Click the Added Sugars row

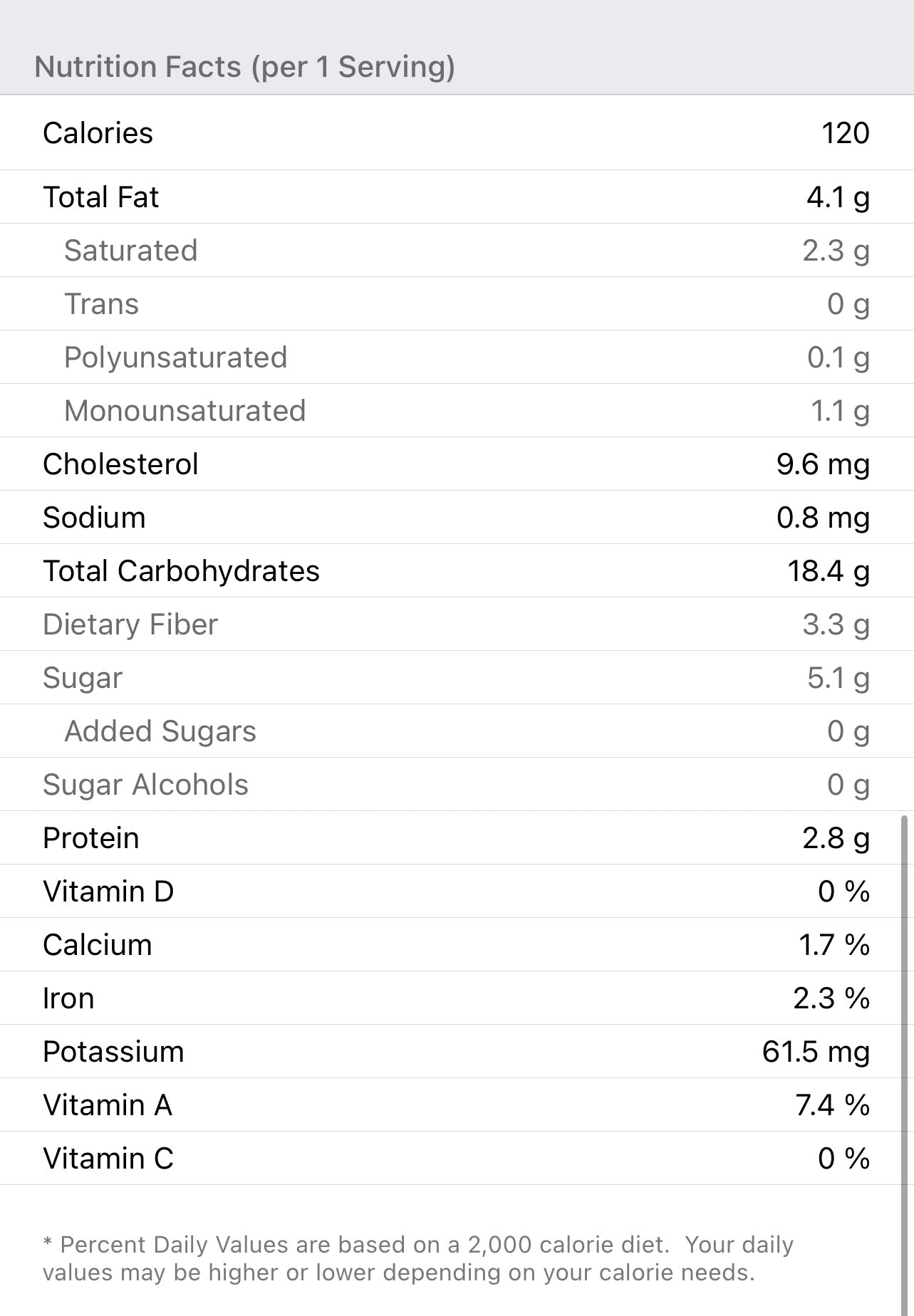click(x=456, y=731)
